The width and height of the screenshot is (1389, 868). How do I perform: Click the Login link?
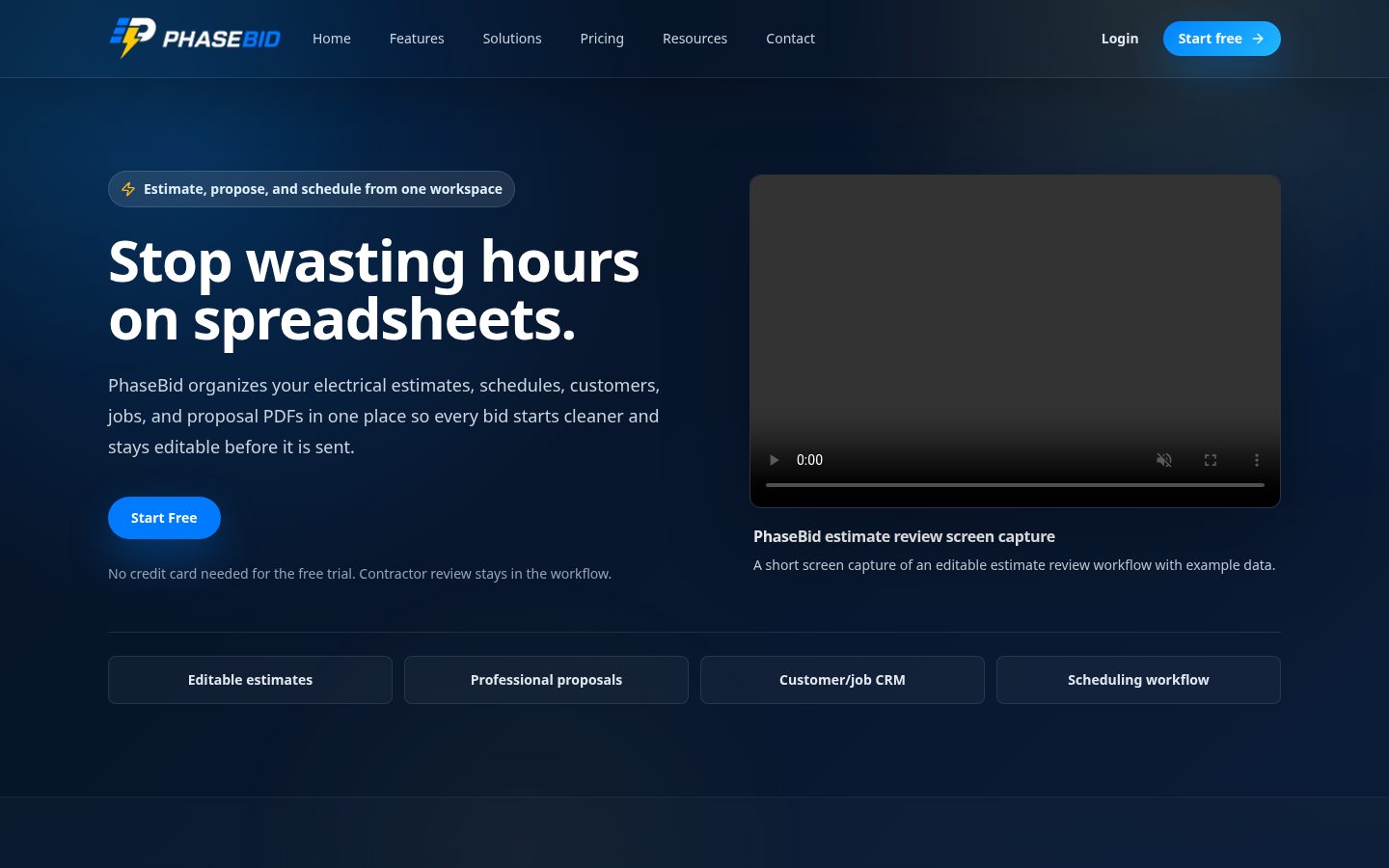[1120, 39]
